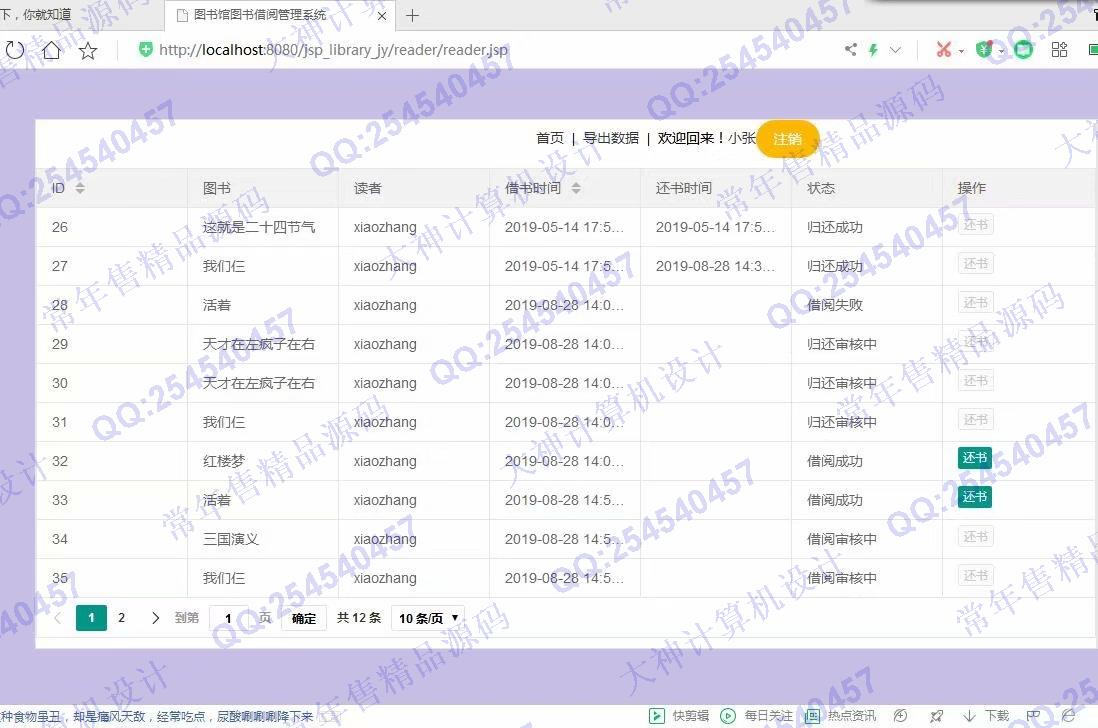
Task: Click the green lightning speed-mode icon
Action: tap(873, 50)
